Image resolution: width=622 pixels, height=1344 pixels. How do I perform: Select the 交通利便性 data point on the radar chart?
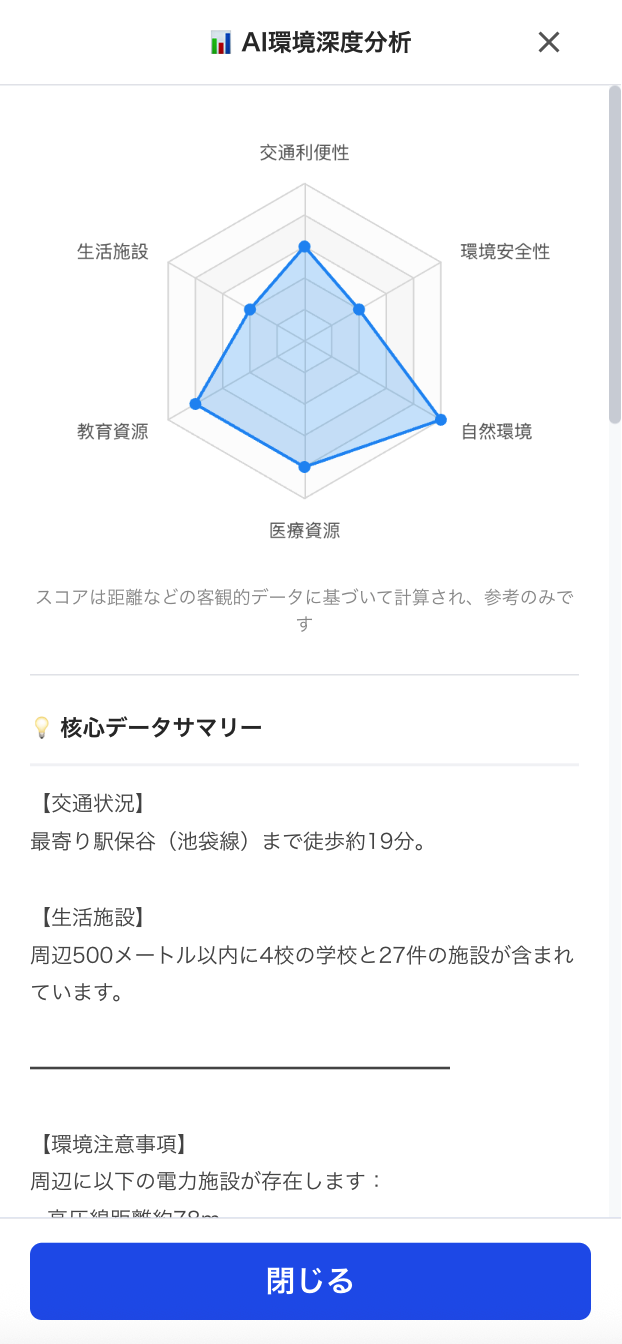(303, 243)
